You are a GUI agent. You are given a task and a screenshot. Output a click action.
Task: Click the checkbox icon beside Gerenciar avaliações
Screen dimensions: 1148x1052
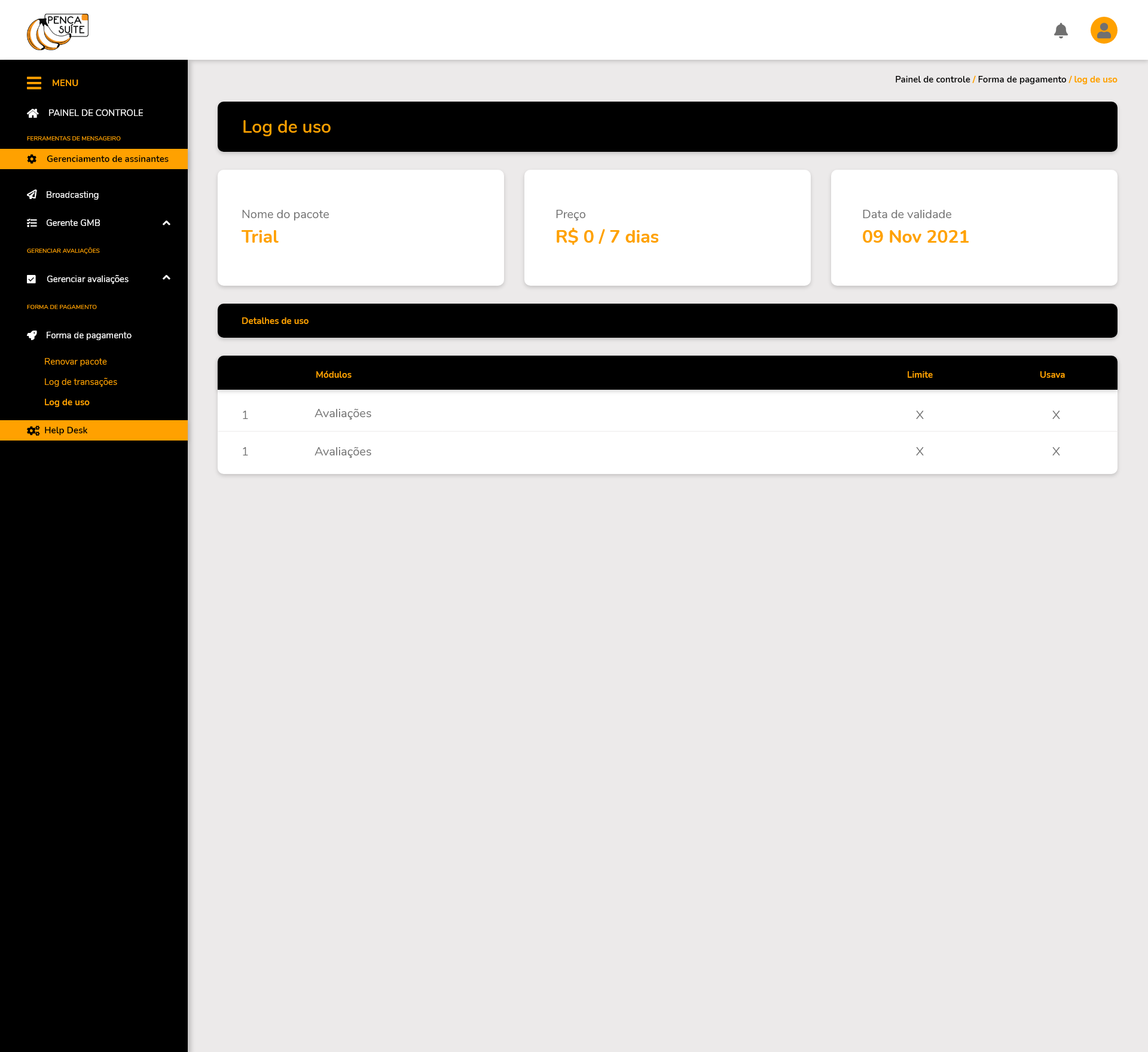click(32, 279)
